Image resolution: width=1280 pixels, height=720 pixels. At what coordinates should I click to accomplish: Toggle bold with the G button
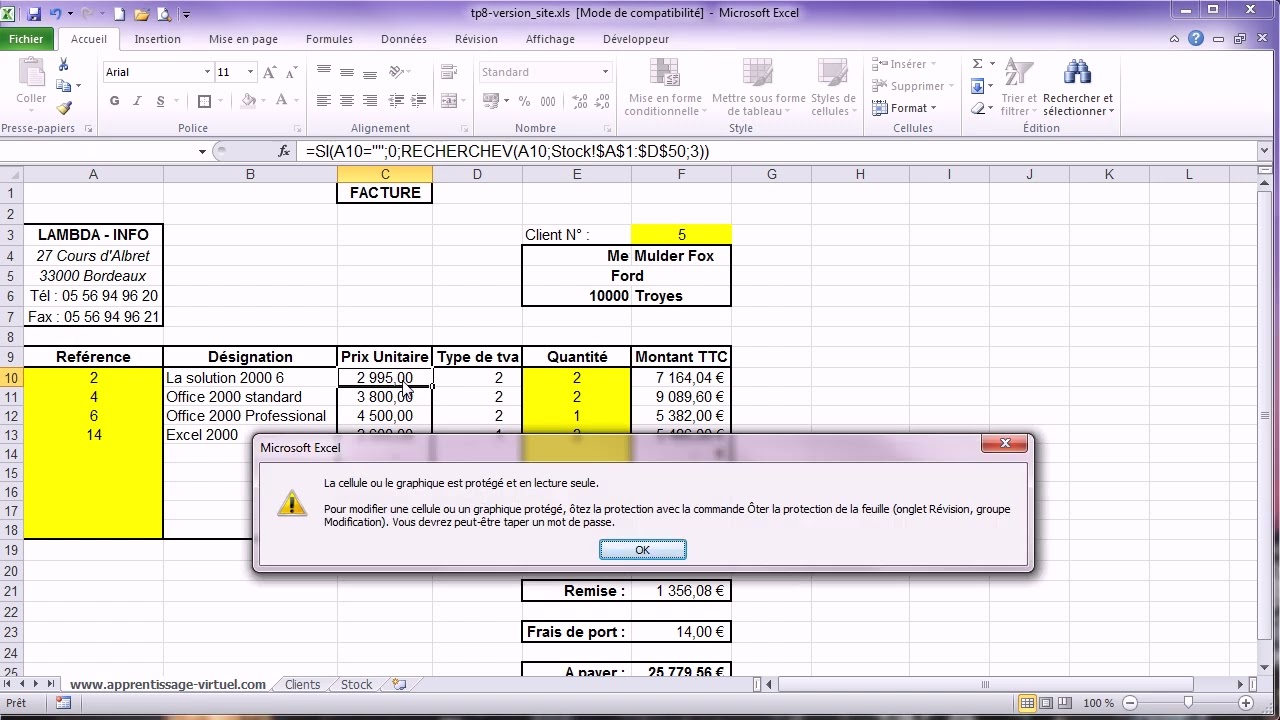click(x=115, y=101)
